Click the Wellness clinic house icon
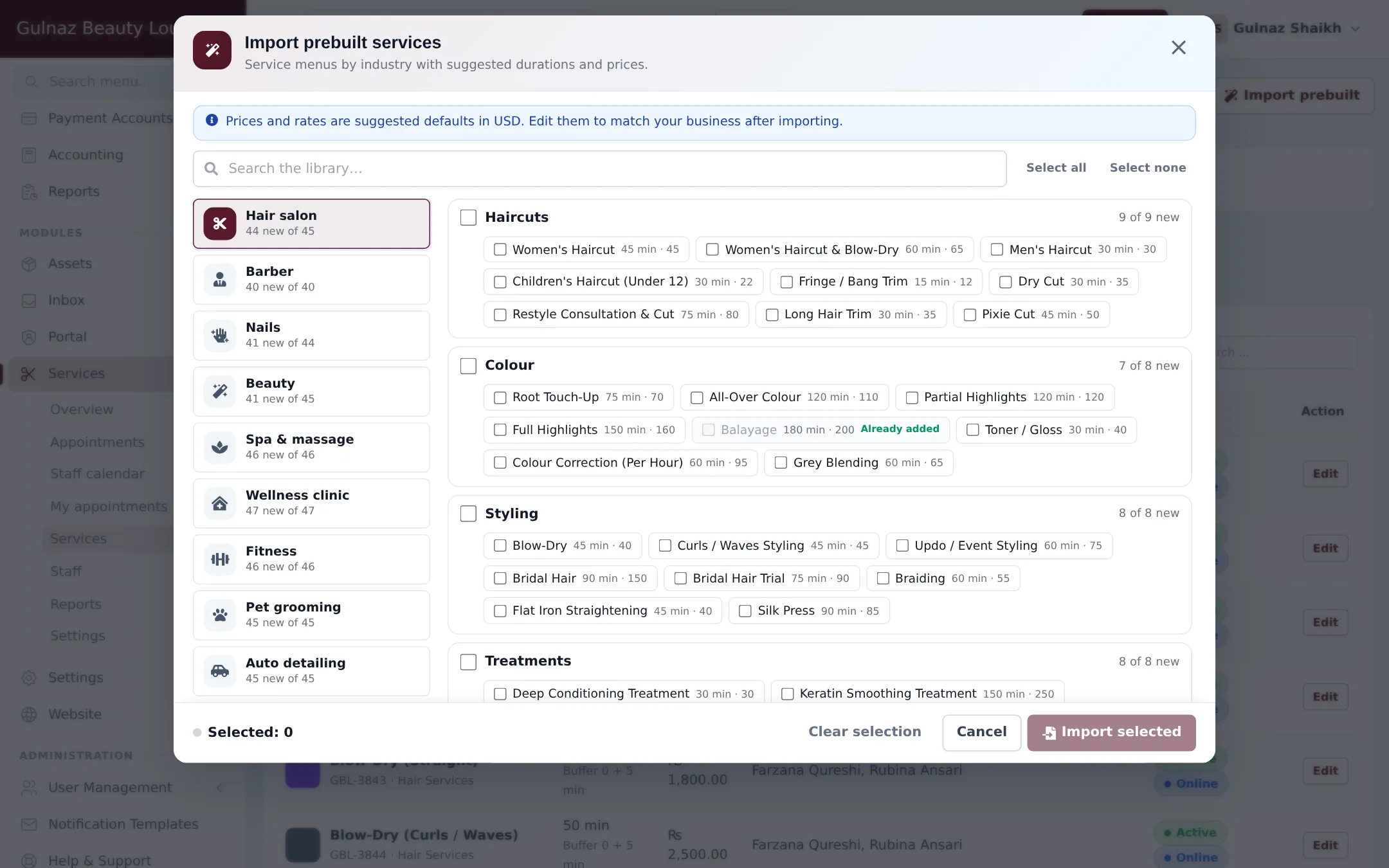The width and height of the screenshot is (1389, 868). click(220, 503)
